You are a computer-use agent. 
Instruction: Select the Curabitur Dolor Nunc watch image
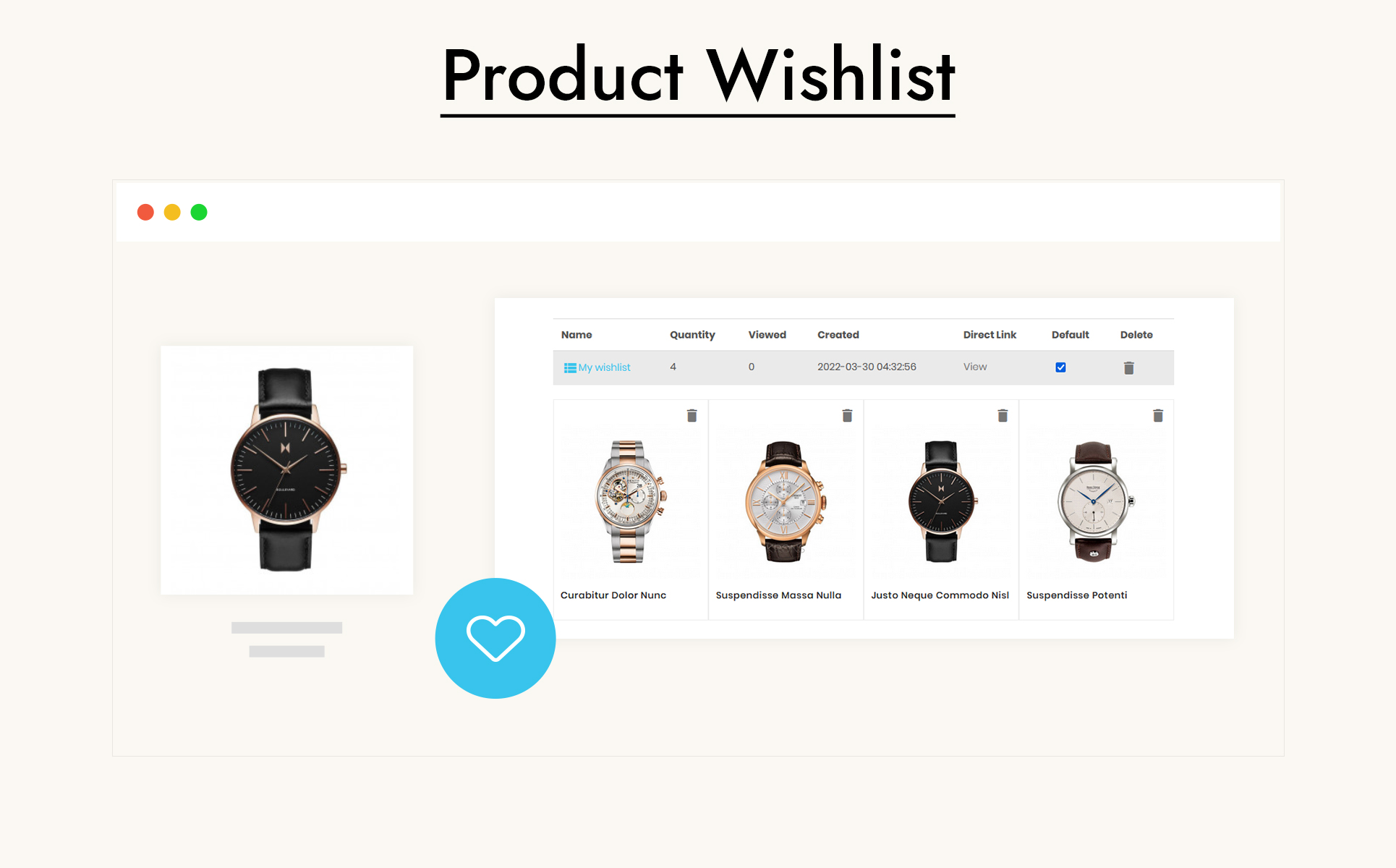pos(630,501)
